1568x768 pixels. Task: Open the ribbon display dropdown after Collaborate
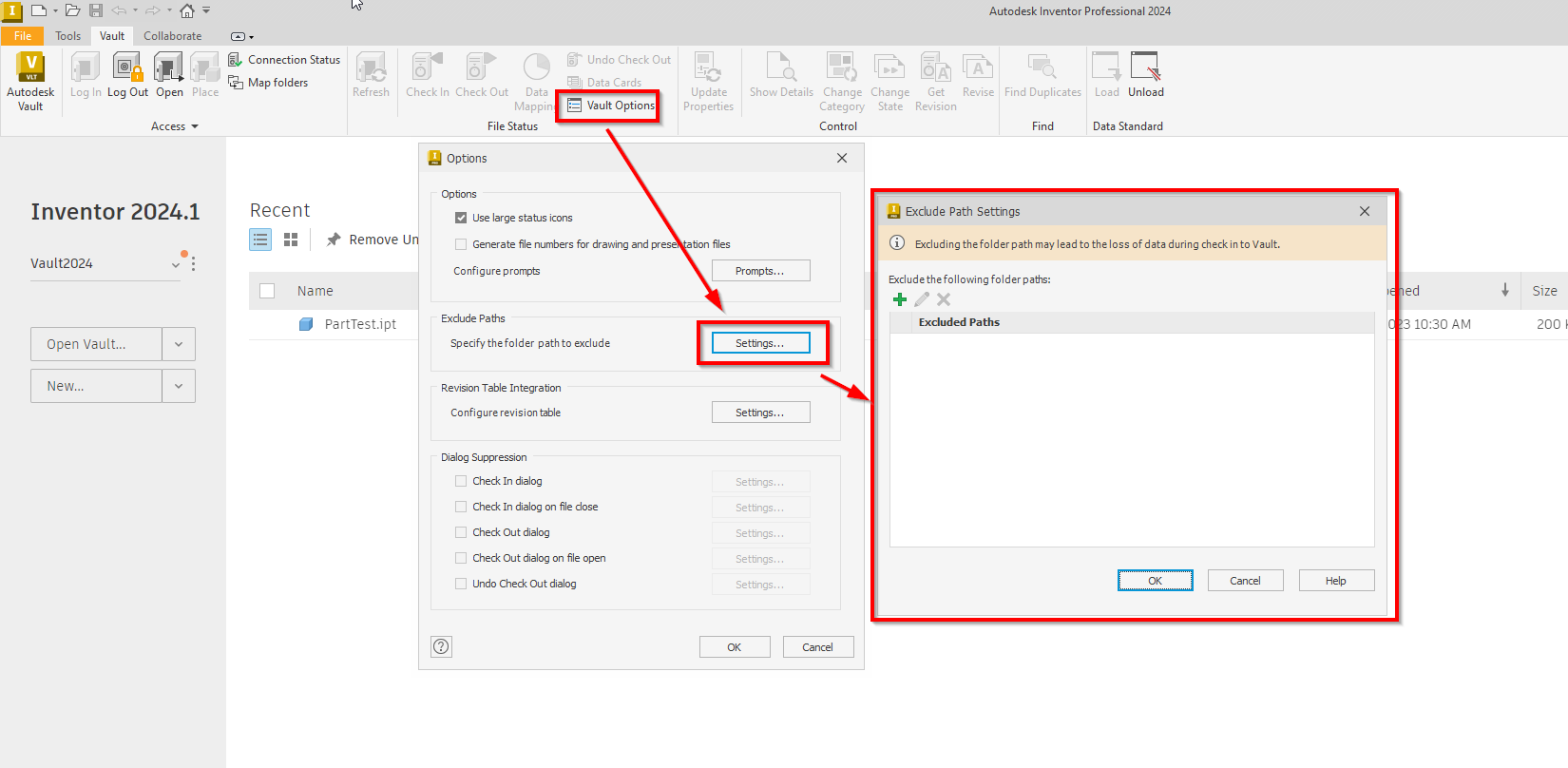point(242,36)
